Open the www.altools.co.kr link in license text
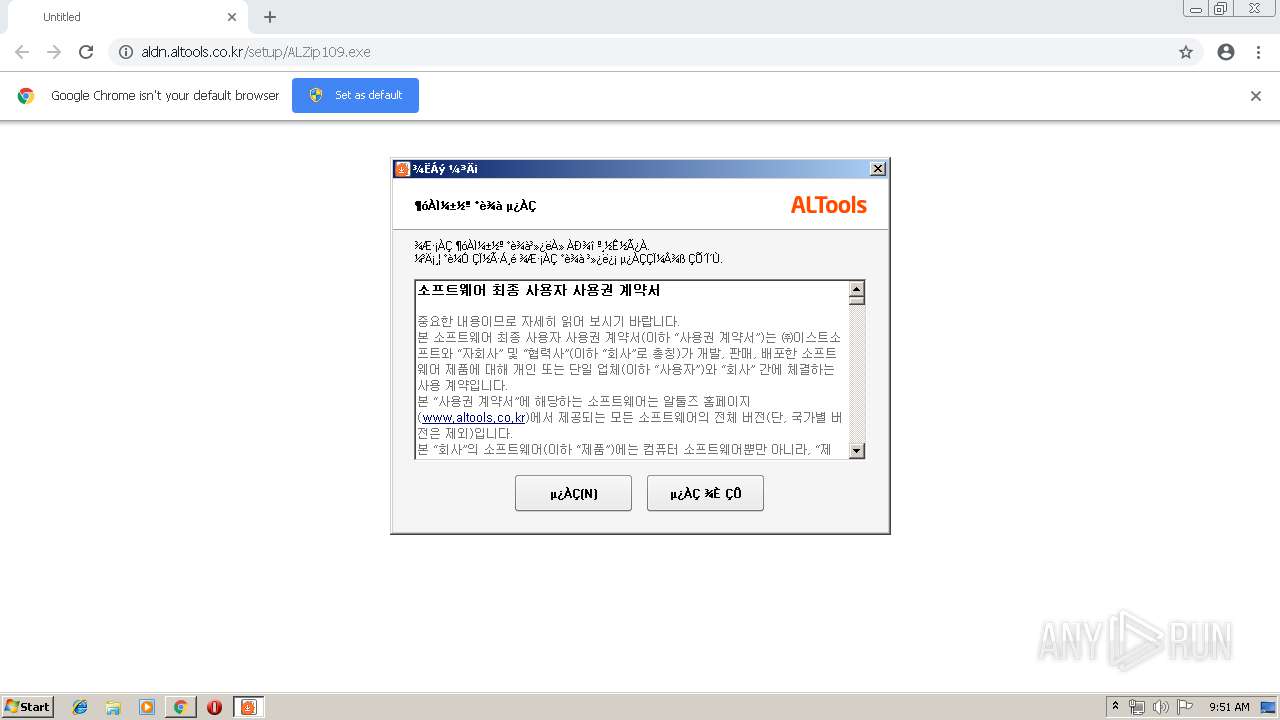 click(x=474, y=417)
